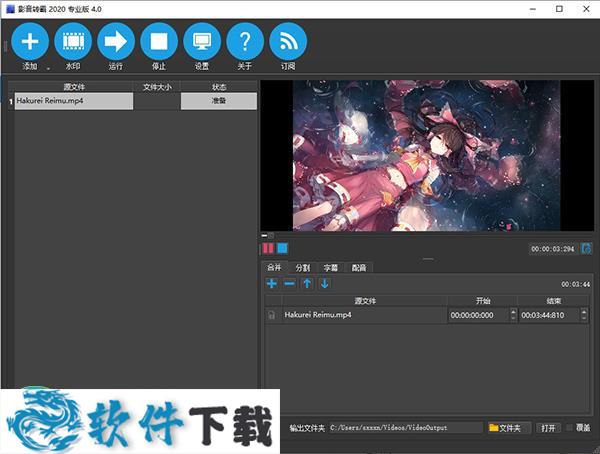Decrease start time with down spinner arrow
Screen dimensions: 600x454
click(x=513, y=319)
